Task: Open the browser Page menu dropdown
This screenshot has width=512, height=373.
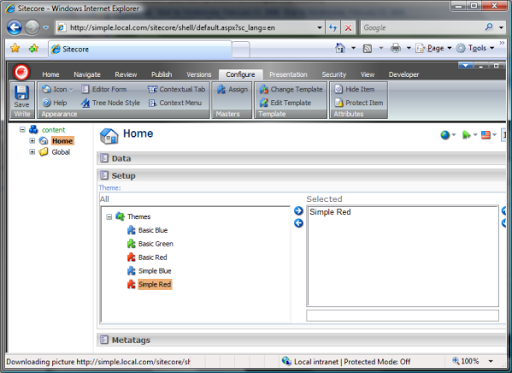Action: tap(434, 48)
